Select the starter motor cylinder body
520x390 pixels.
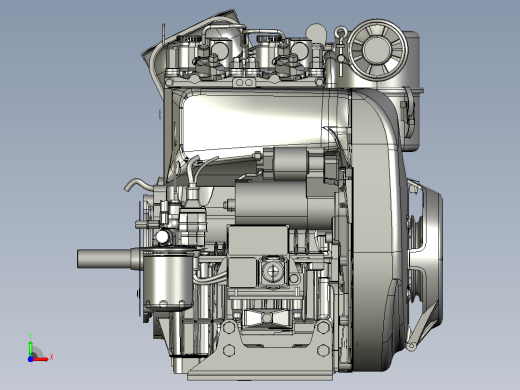coord(271,202)
